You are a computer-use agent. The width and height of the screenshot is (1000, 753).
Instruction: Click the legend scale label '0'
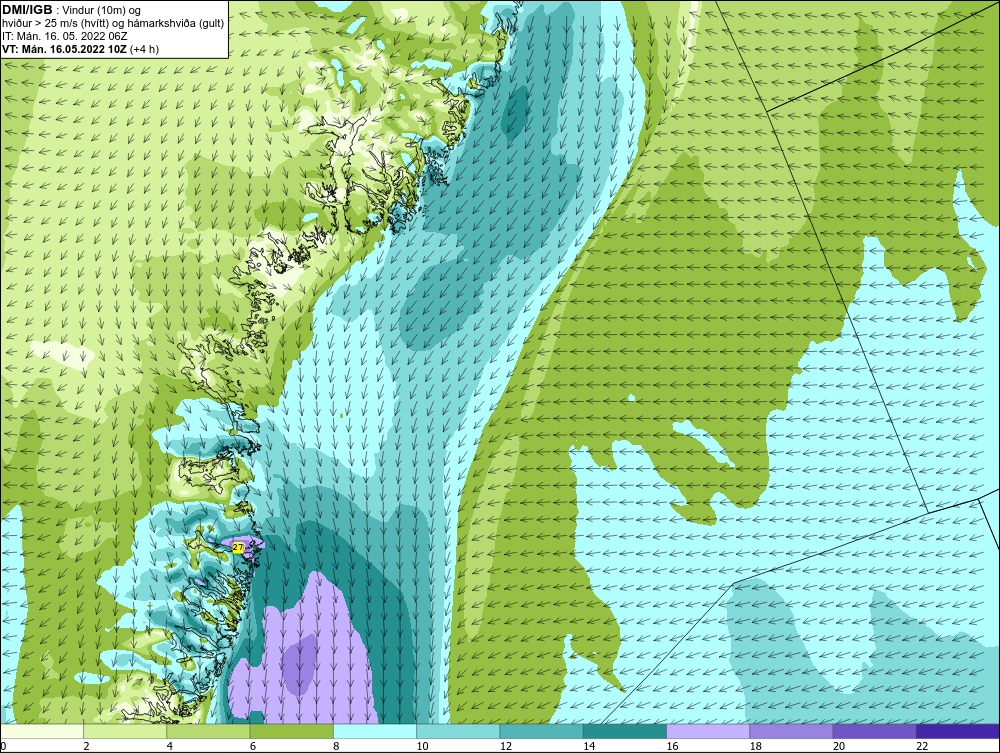[x=3, y=747]
